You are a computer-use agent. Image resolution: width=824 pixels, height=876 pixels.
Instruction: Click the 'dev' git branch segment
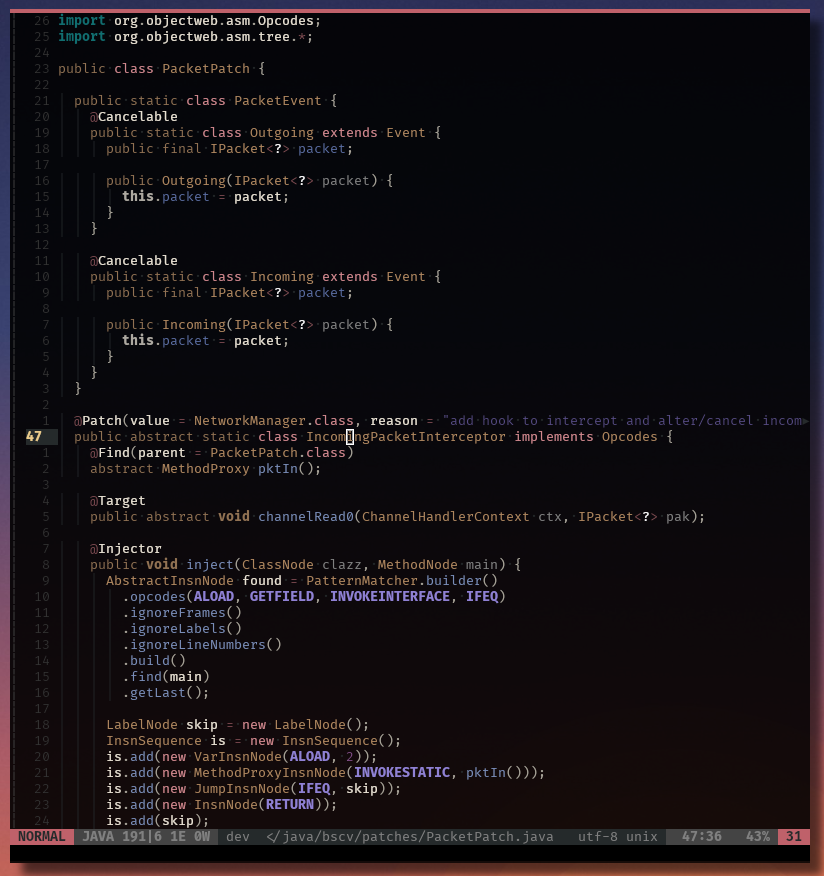tap(237, 836)
